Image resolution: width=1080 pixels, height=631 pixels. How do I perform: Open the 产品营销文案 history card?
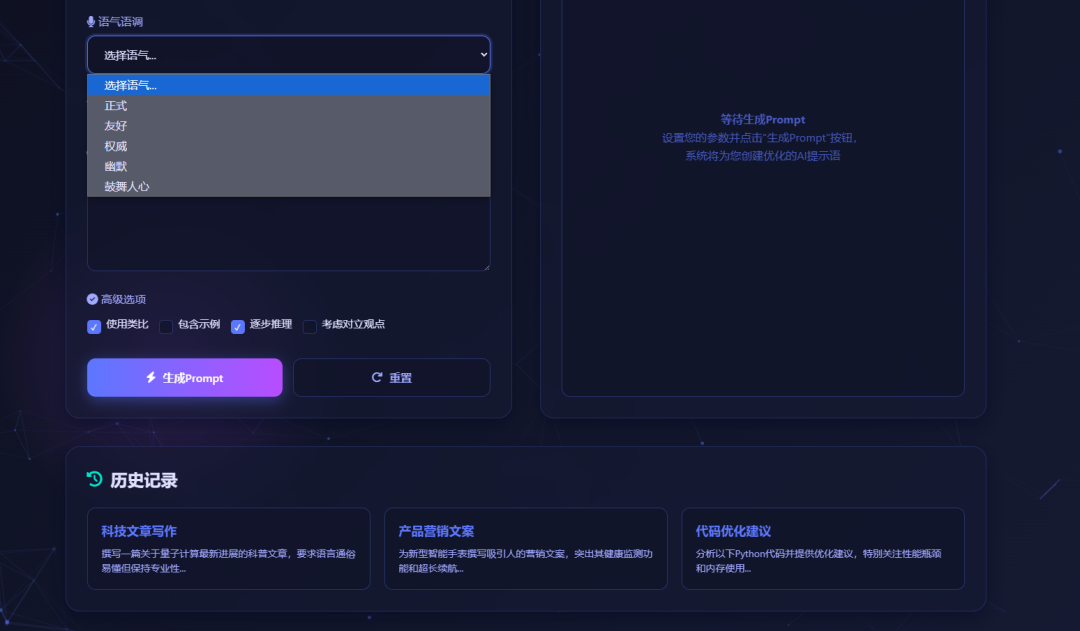[526, 548]
